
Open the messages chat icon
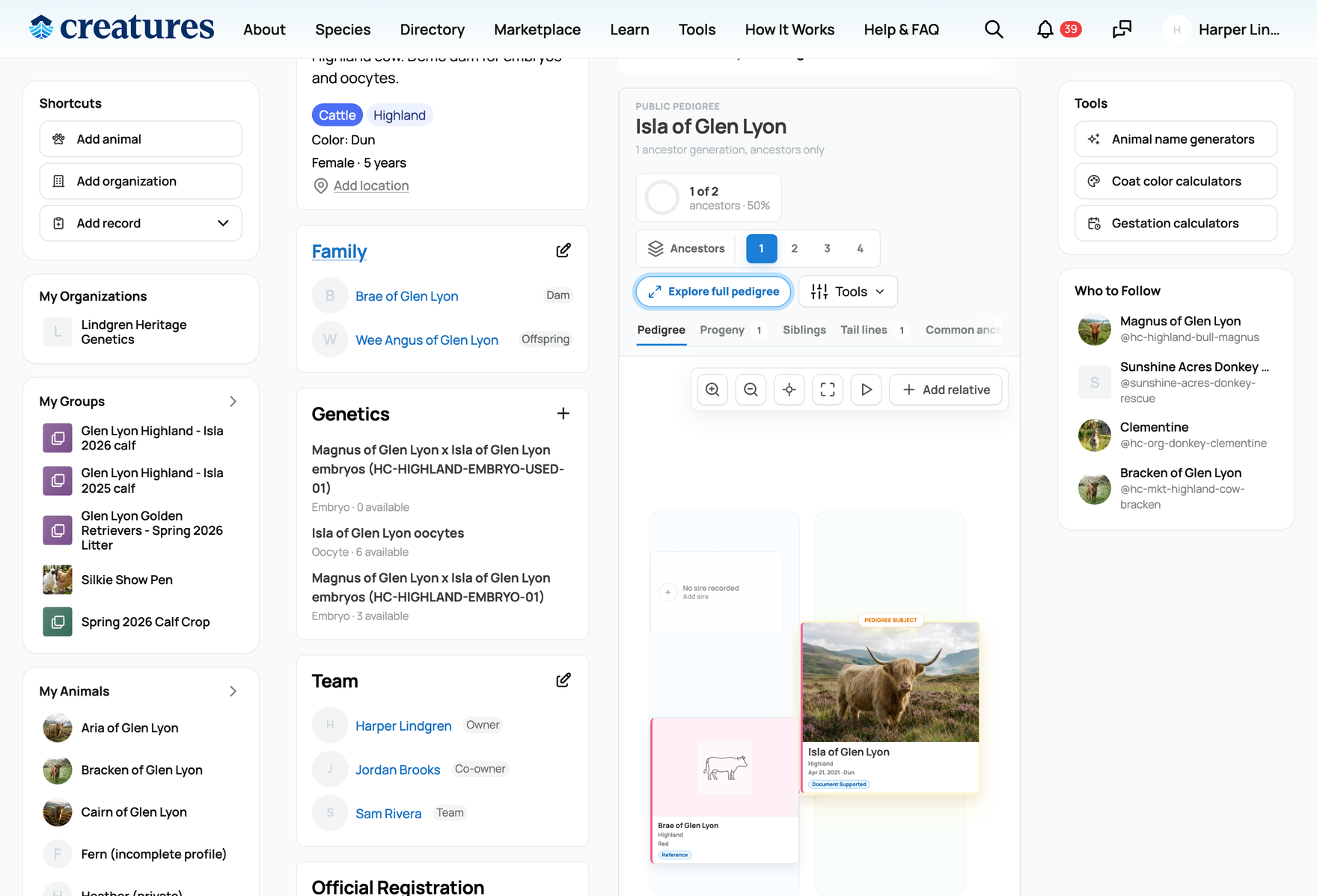click(x=1122, y=29)
